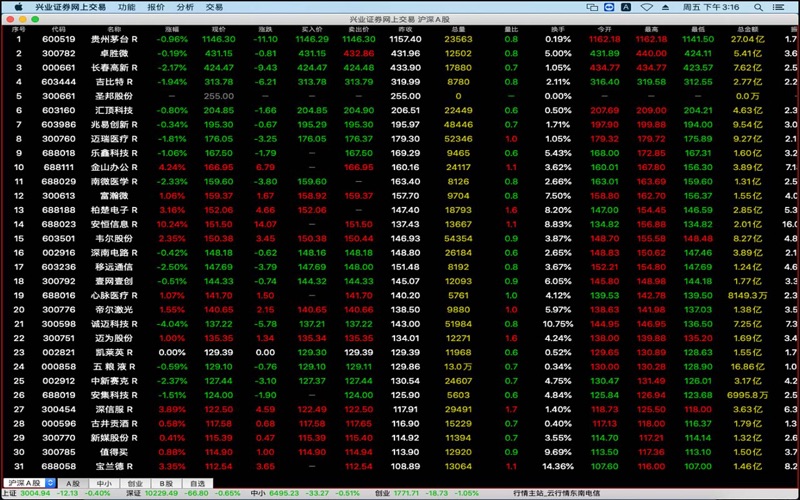The width and height of the screenshot is (800, 500).
Task: Open the 交易 menu
Action: 214,7
